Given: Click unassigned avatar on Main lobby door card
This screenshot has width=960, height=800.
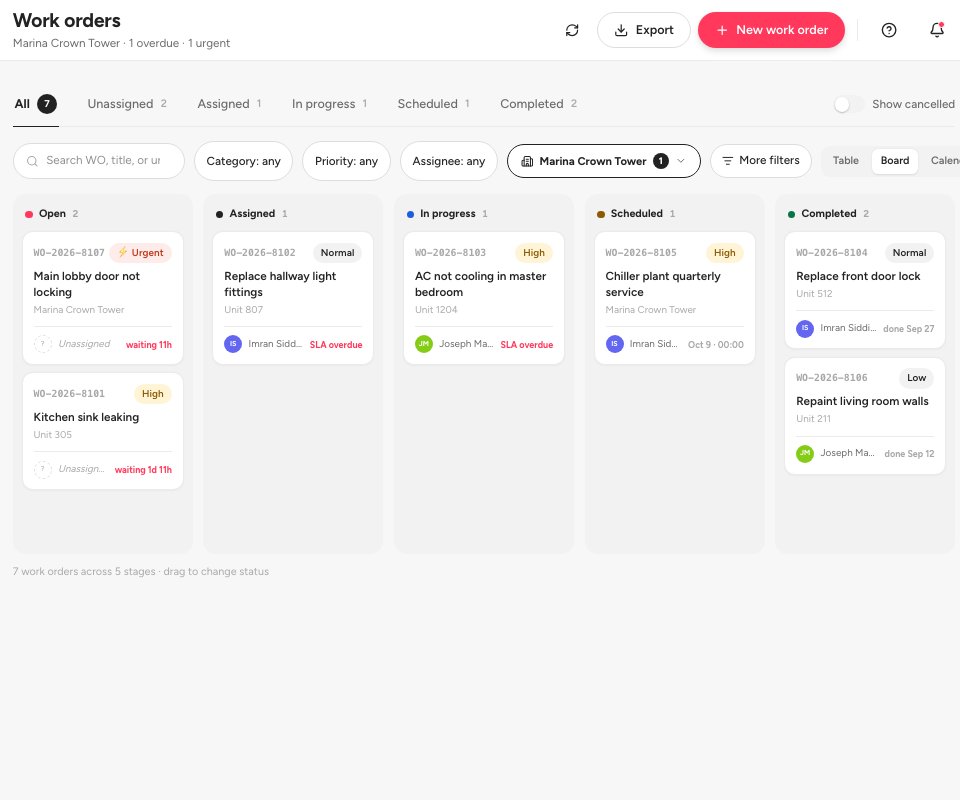Looking at the screenshot, I should click(x=42, y=344).
